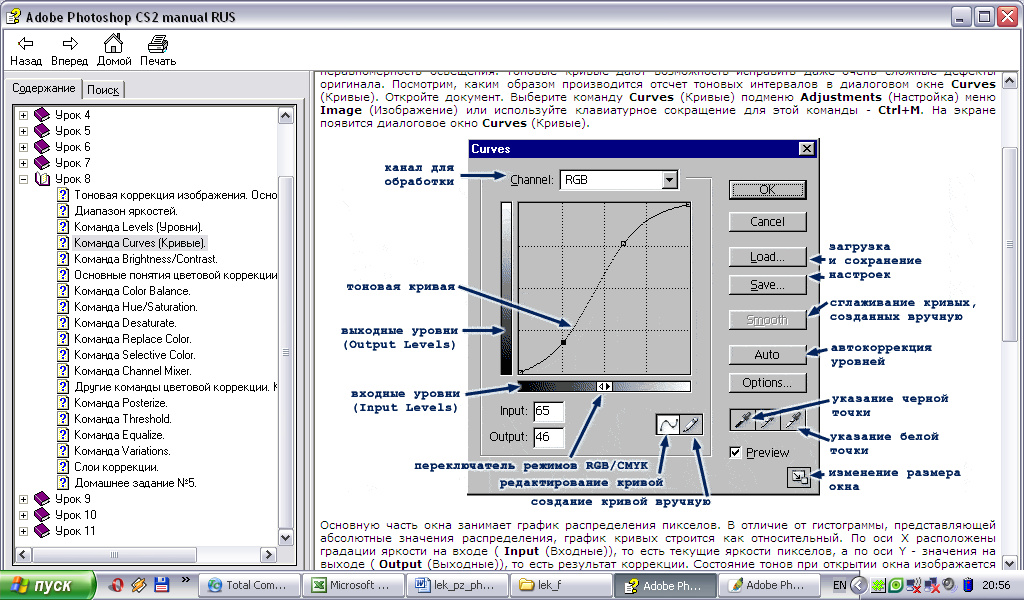Switch to the Содержание tab
Viewport: 1024px width, 600px height.
click(44, 88)
